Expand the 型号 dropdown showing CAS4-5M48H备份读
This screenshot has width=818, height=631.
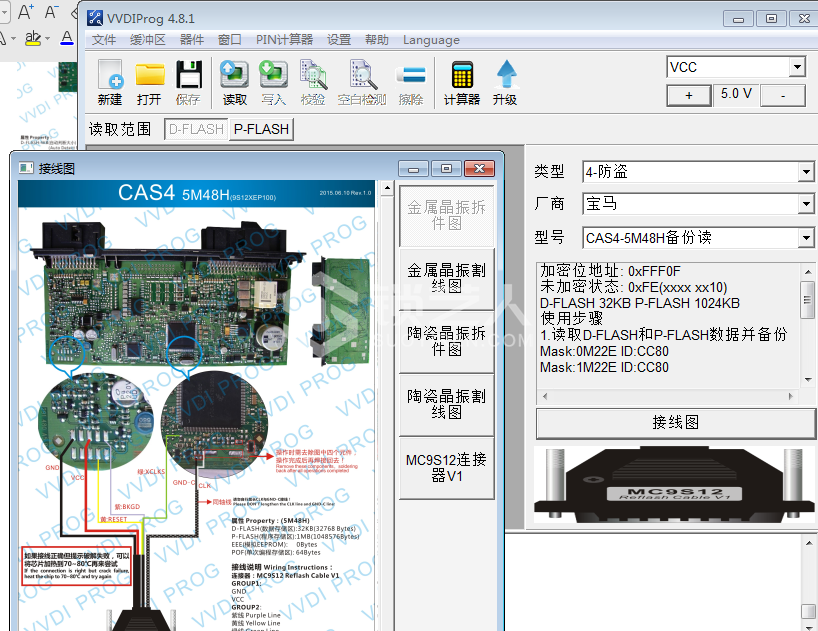(805, 238)
